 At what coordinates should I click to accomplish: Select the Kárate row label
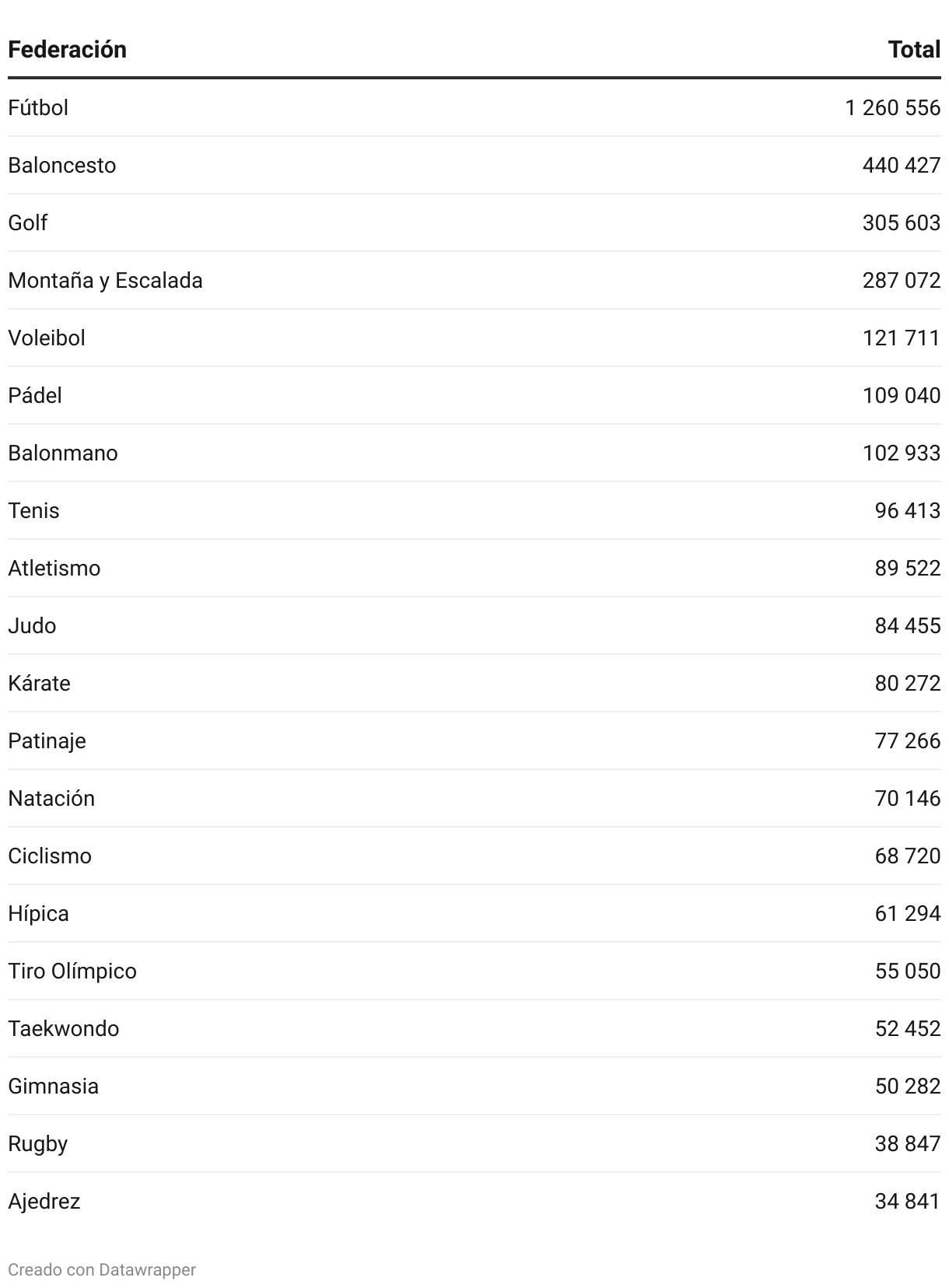(39, 683)
